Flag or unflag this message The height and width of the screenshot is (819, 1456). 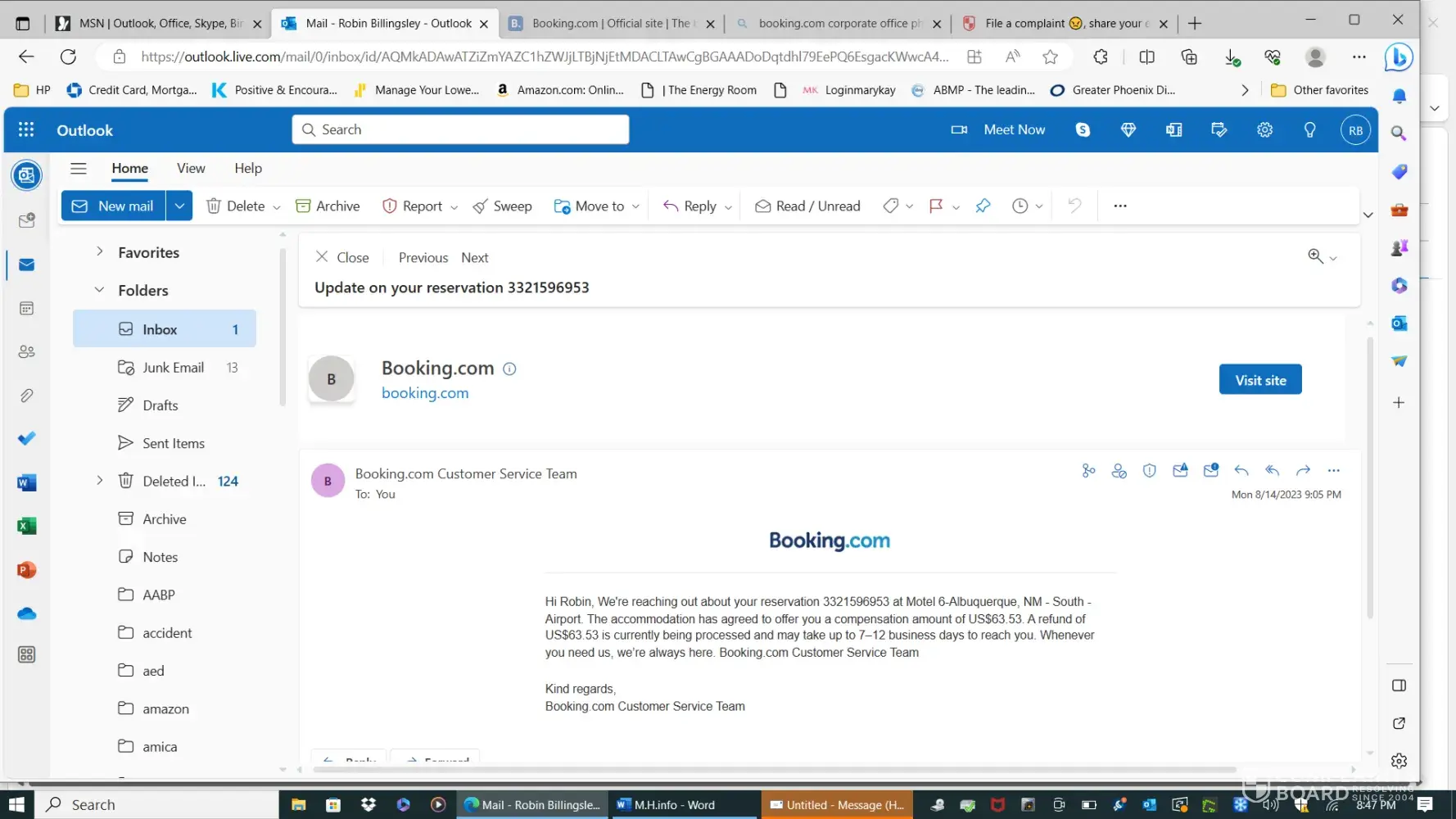click(x=935, y=206)
